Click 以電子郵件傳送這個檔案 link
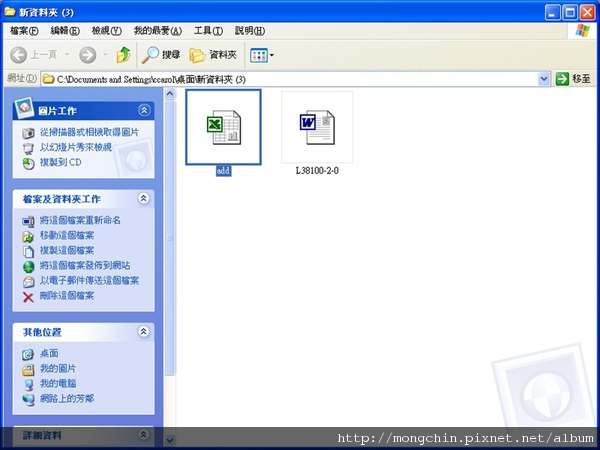Viewport: 600px width, 450px height. pyautogui.click(x=89, y=280)
